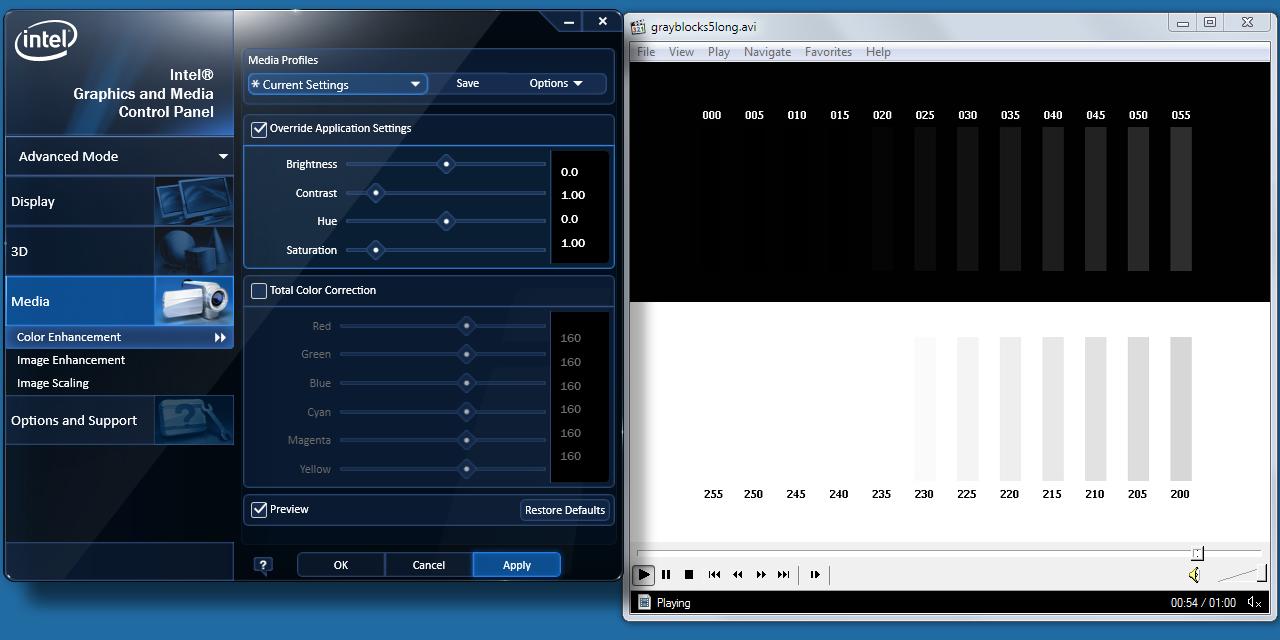Click the question toolbox icon for support

pyautogui.click(x=194, y=420)
